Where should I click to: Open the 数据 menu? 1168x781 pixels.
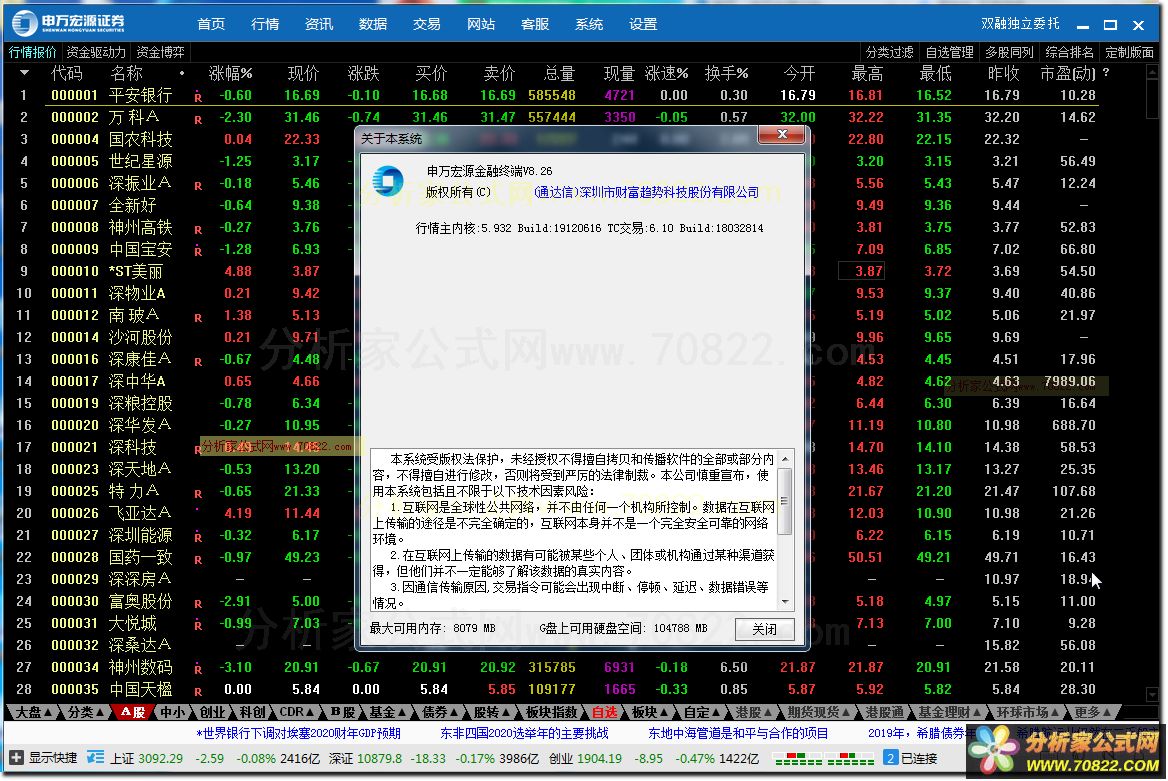tap(372, 24)
